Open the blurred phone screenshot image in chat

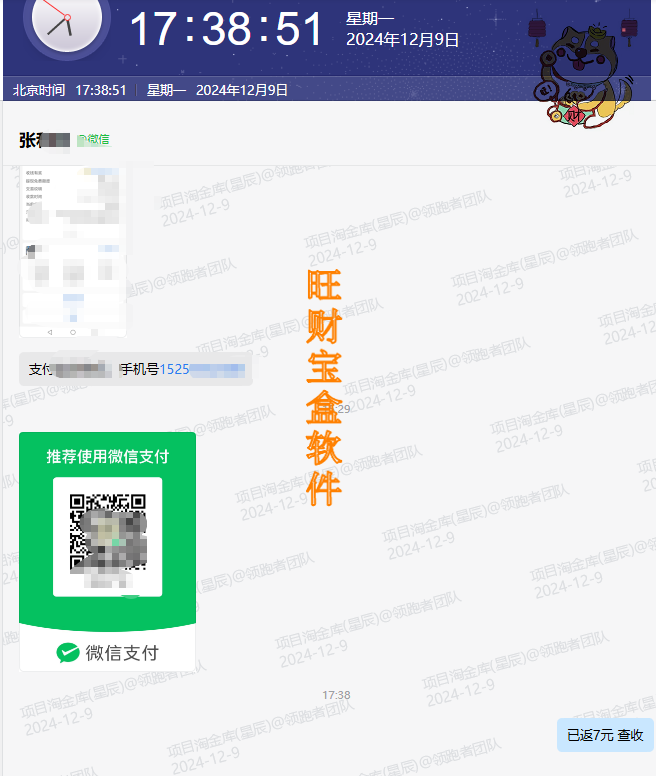click(x=73, y=252)
